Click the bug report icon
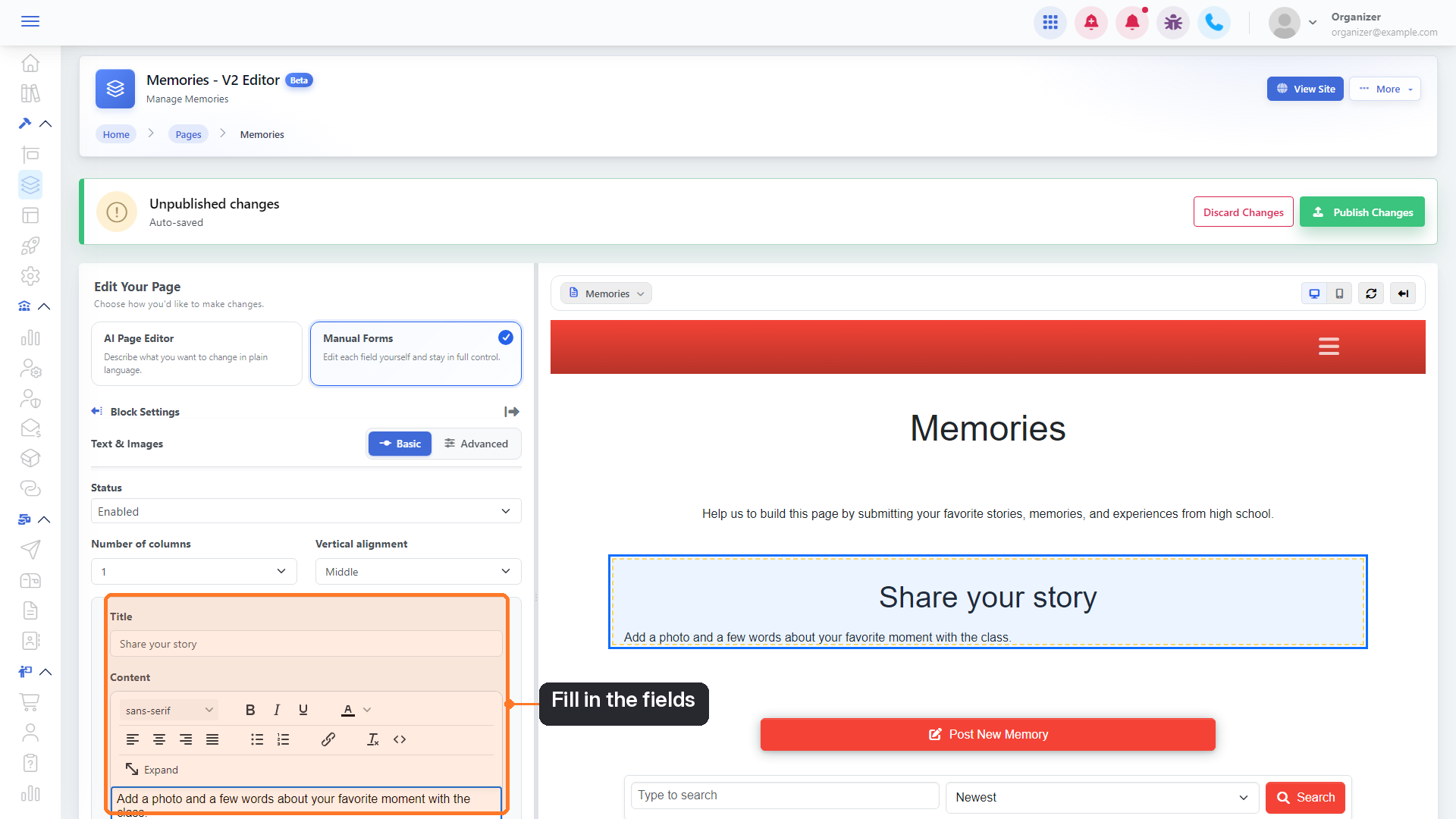The image size is (1456, 819). (1173, 23)
